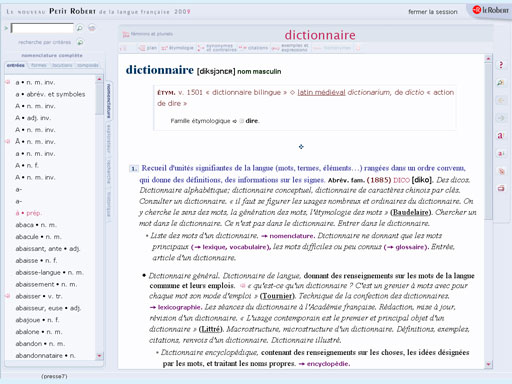Click the print icon in right sidebar
The width and height of the screenshot is (512, 384).
click(501, 188)
